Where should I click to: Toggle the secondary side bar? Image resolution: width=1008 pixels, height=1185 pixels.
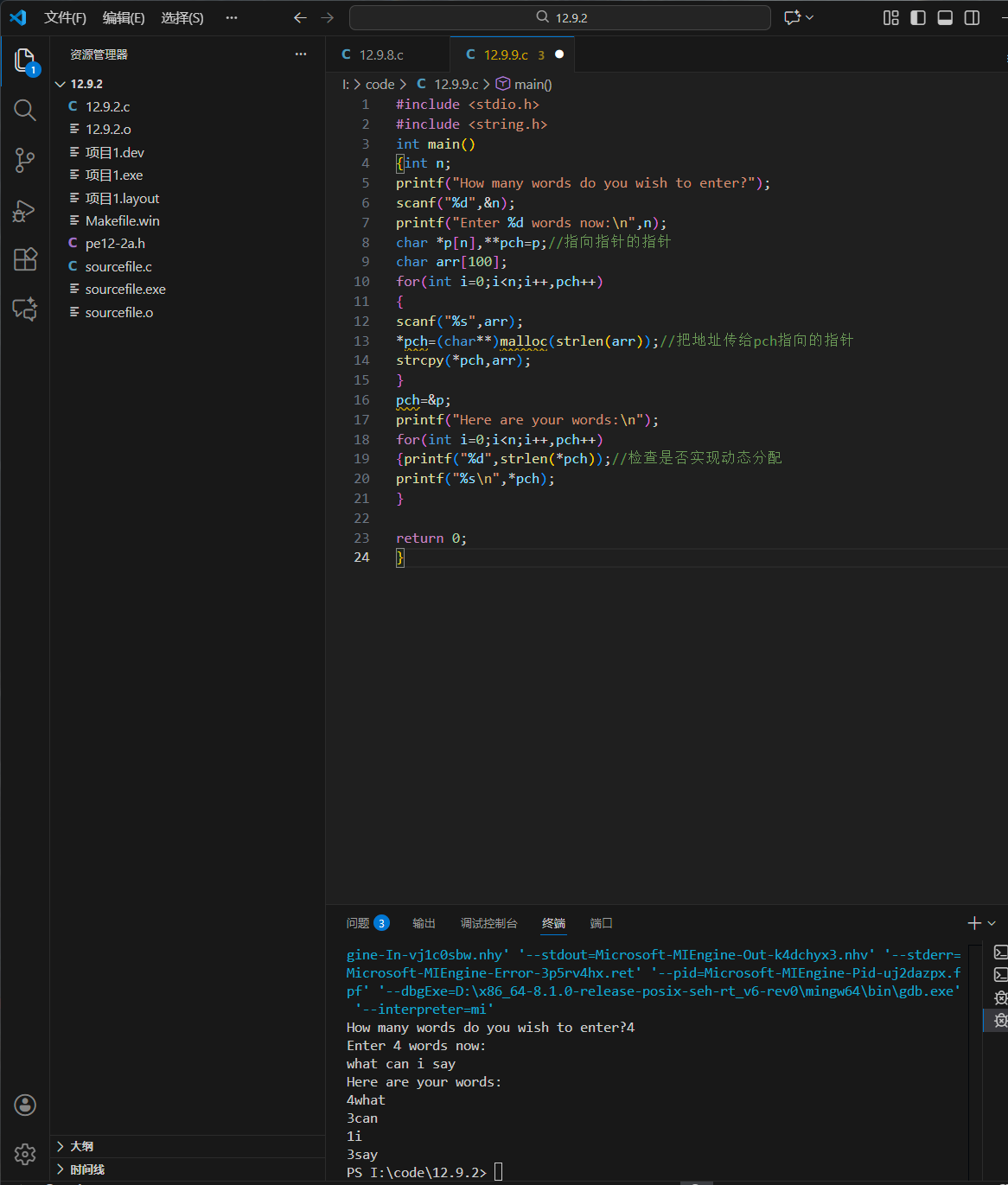tap(972, 17)
